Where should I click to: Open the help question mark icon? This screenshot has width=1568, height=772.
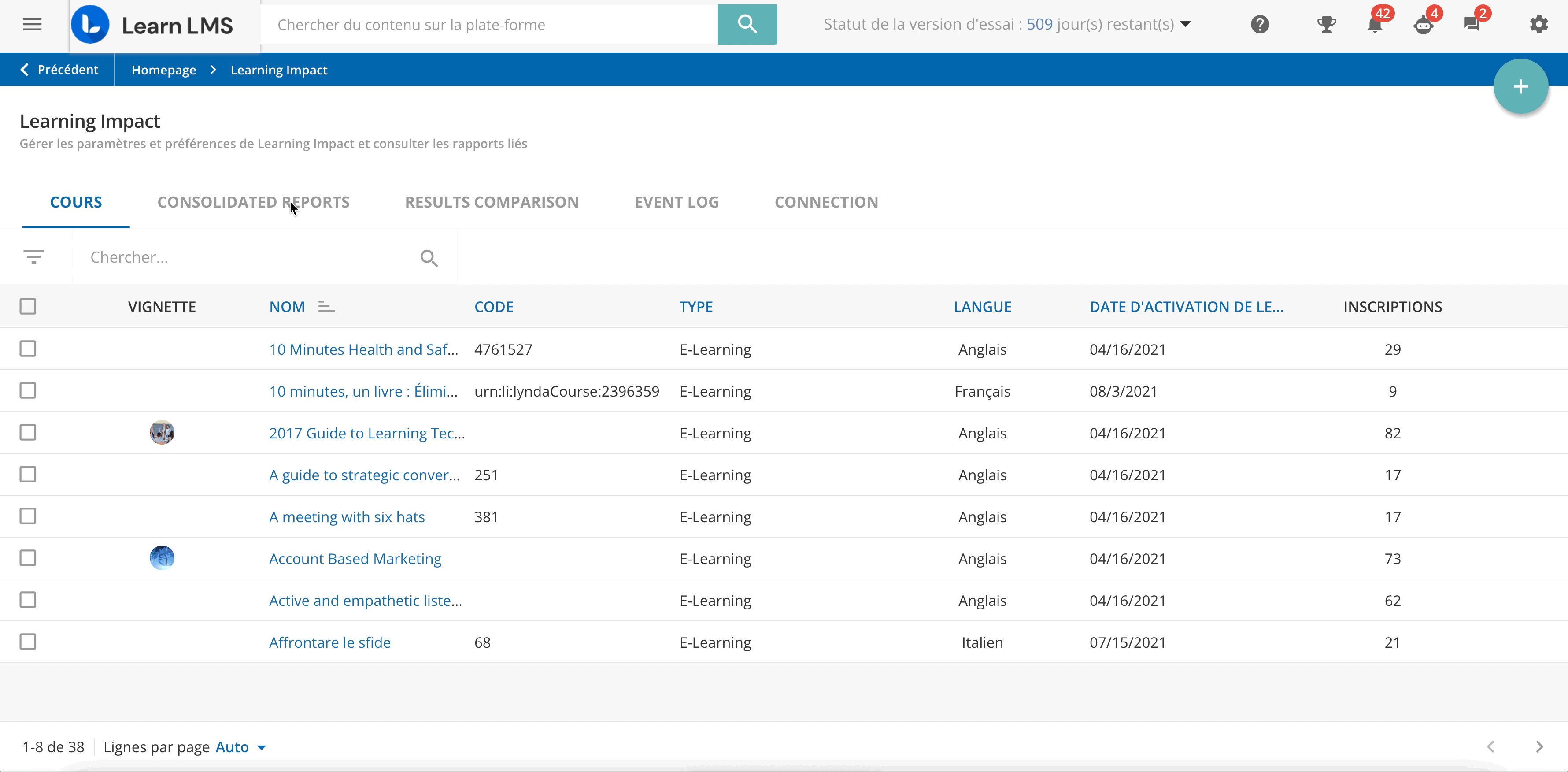point(1259,25)
